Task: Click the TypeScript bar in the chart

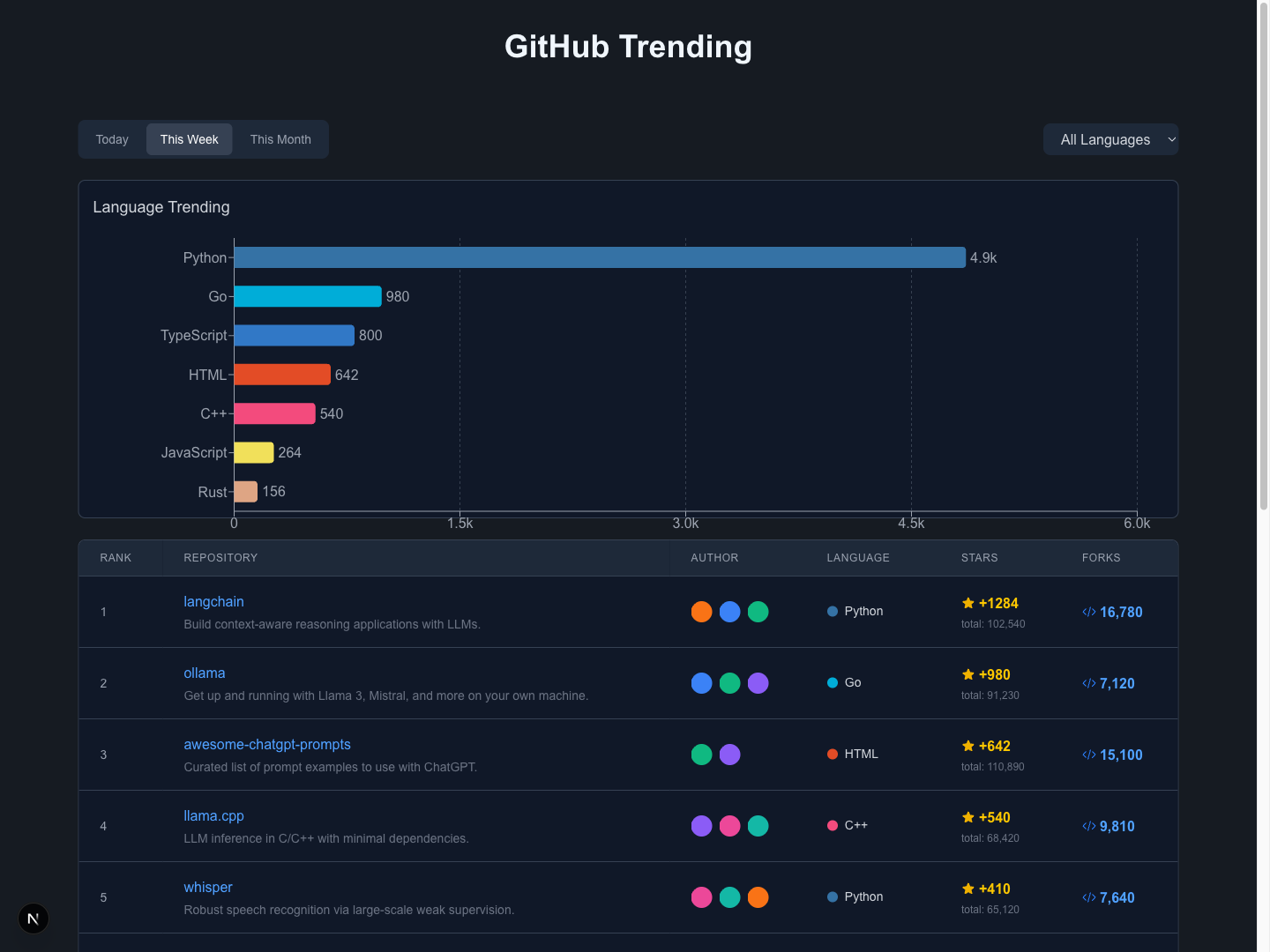Action: point(294,335)
